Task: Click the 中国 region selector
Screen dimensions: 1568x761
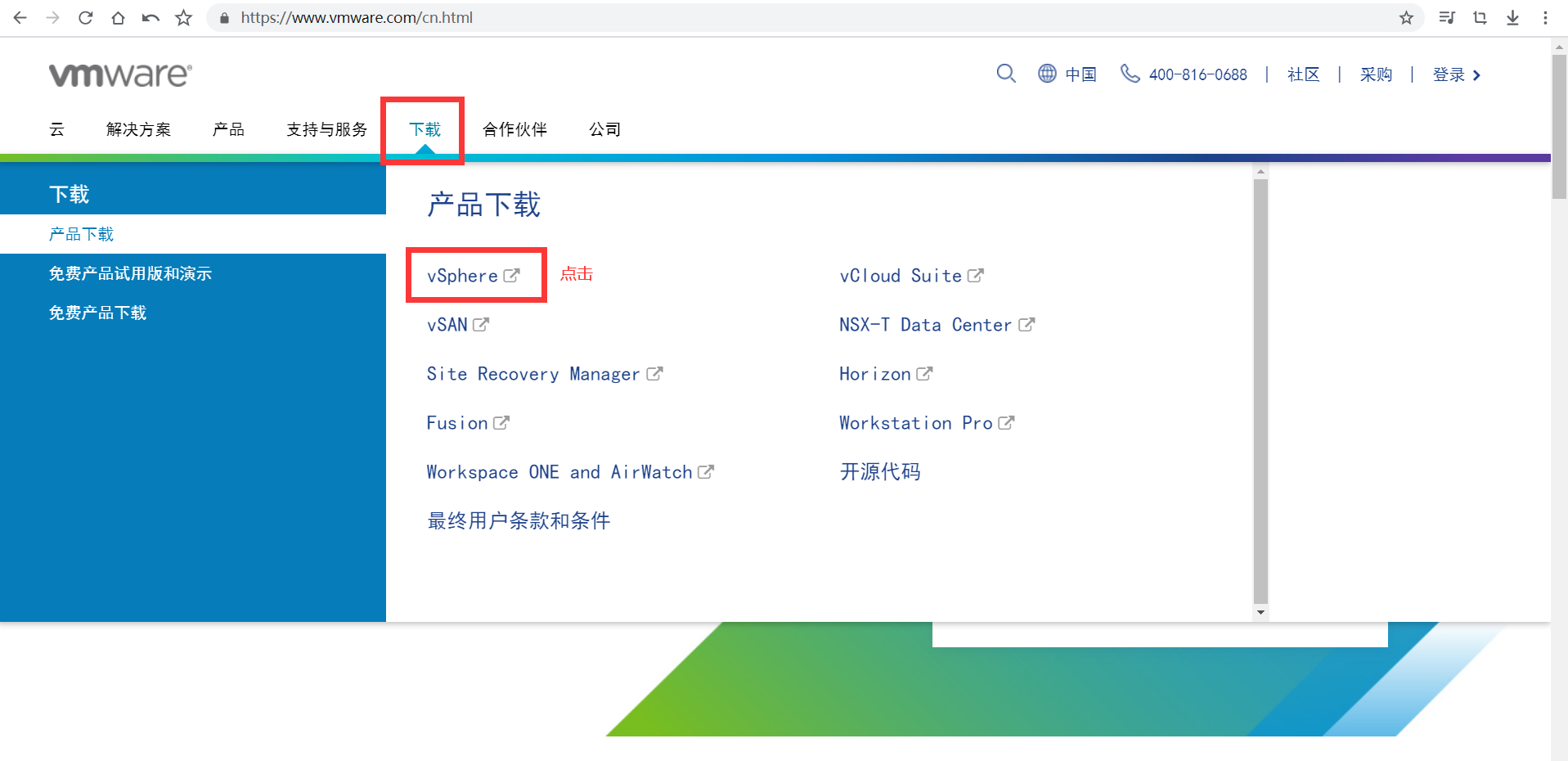Action: (1081, 74)
